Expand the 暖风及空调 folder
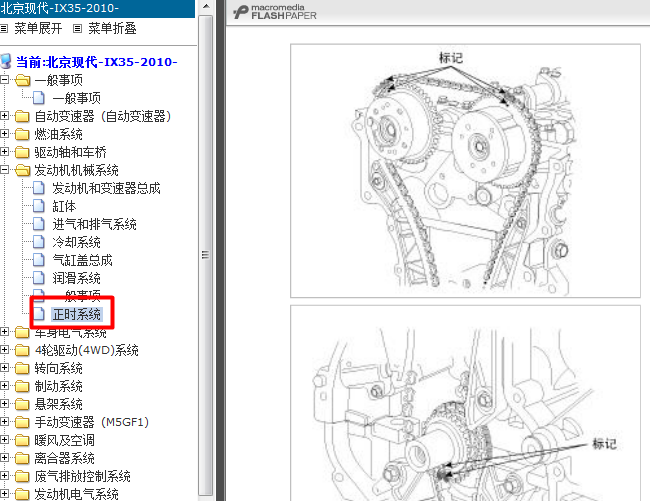The image size is (650, 501). (x=4, y=440)
